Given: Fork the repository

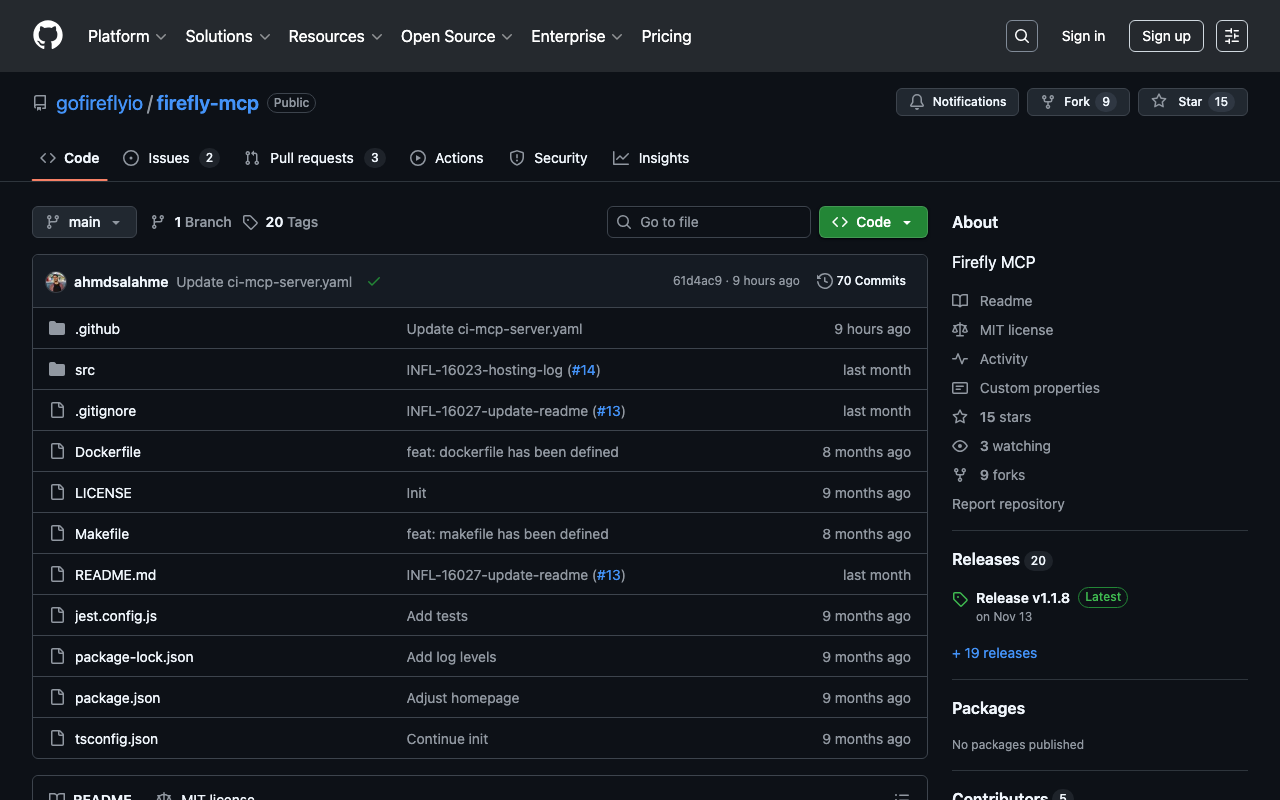Looking at the screenshot, I should click(x=1077, y=102).
